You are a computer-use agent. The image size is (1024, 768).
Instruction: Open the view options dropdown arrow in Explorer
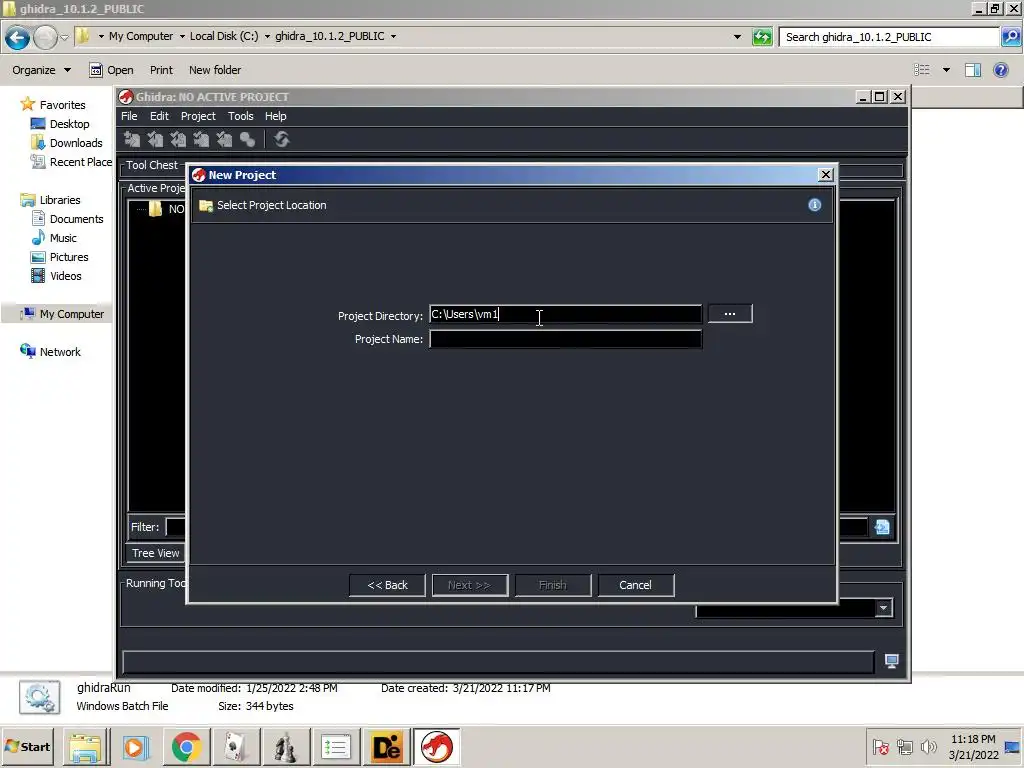946,70
